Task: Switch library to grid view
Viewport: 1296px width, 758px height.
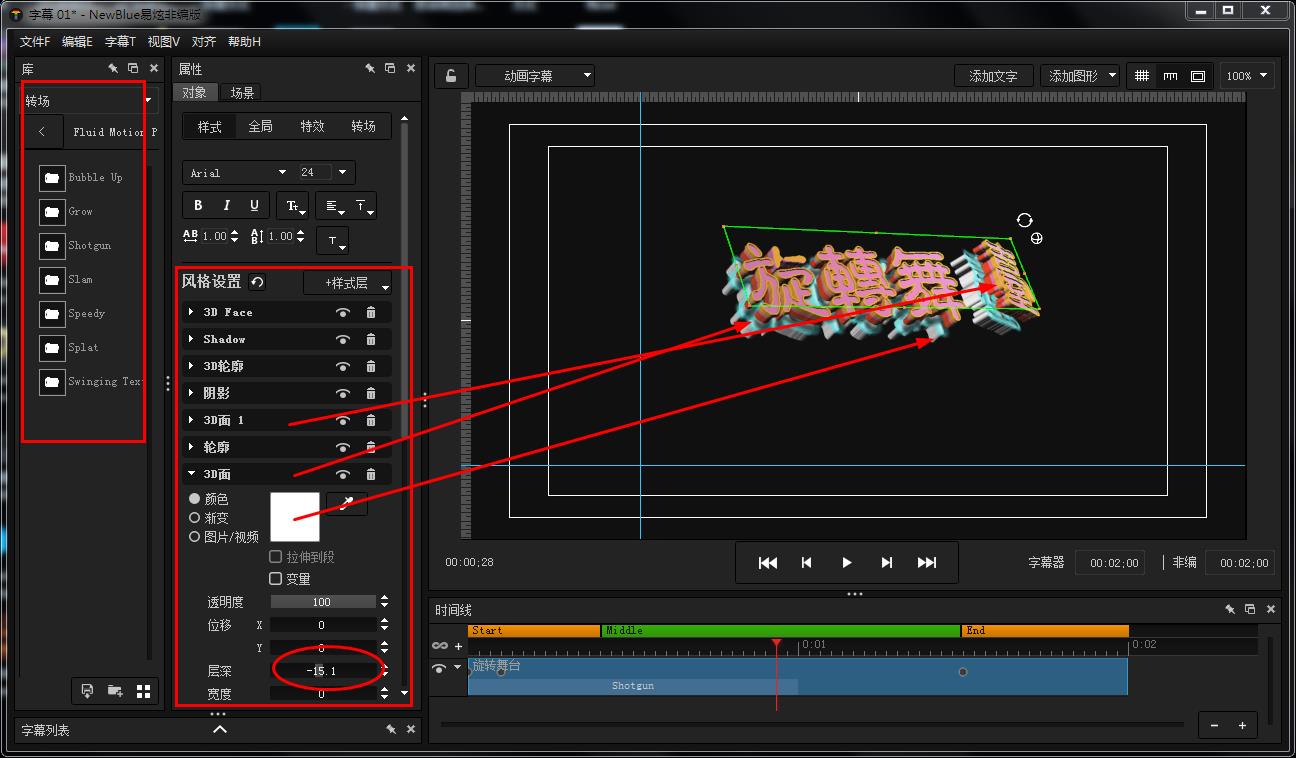Action: coord(144,691)
